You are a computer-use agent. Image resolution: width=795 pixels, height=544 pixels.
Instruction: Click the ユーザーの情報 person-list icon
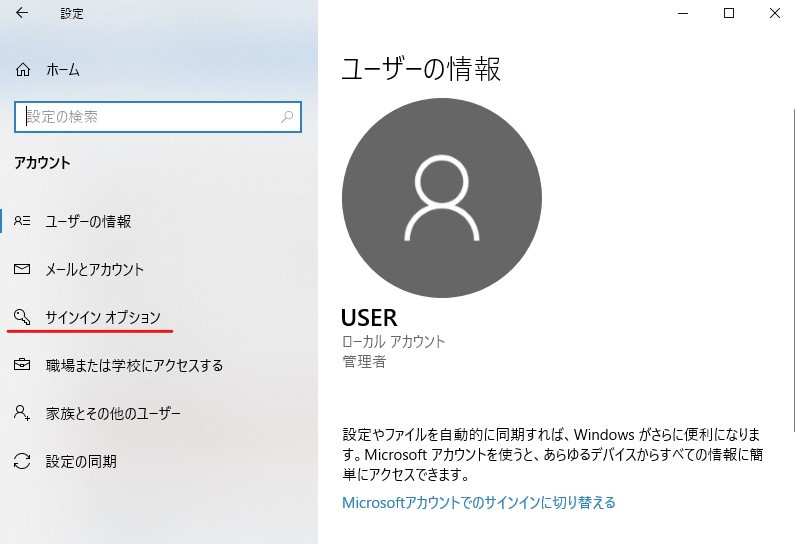pos(22,221)
